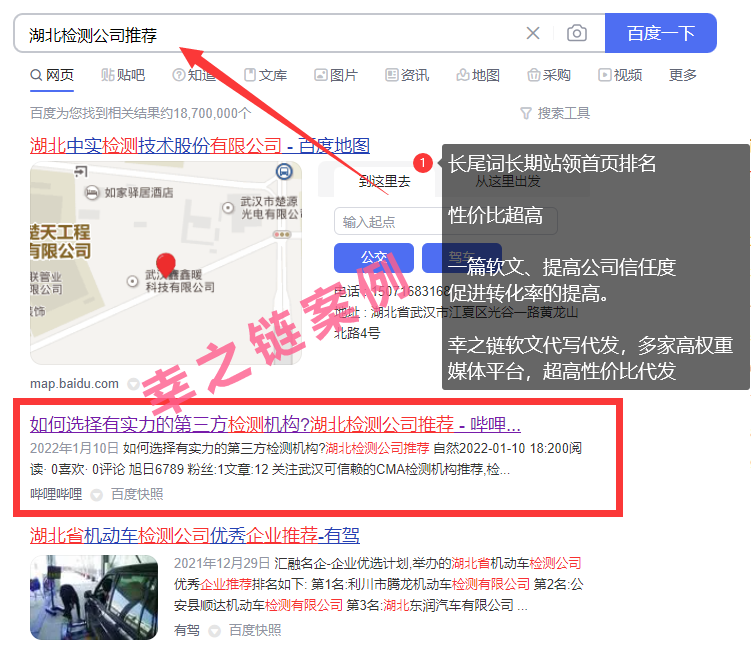Open the dropdown icon next to map.baidu.com
Viewport: 751px width, 661px height.
(133, 384)
